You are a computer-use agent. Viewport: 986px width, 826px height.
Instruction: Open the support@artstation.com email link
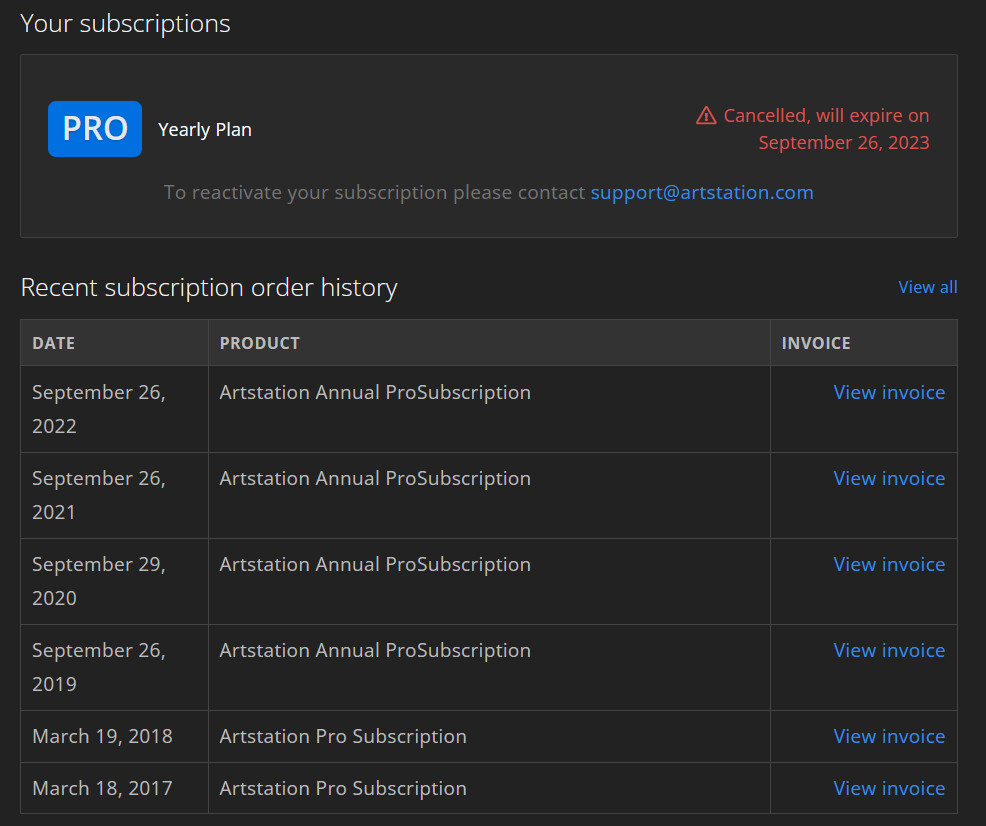tap(702, 192)
